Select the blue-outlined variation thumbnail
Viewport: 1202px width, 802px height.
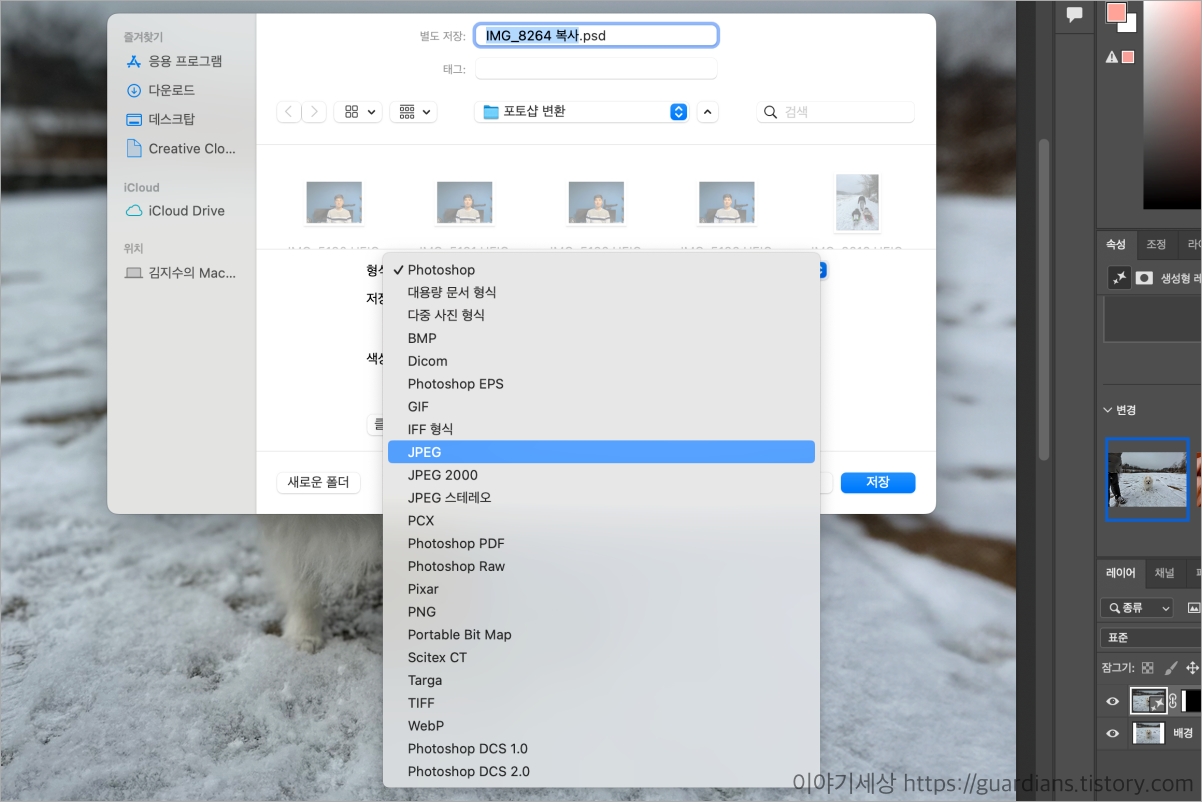click(1147, 479)
